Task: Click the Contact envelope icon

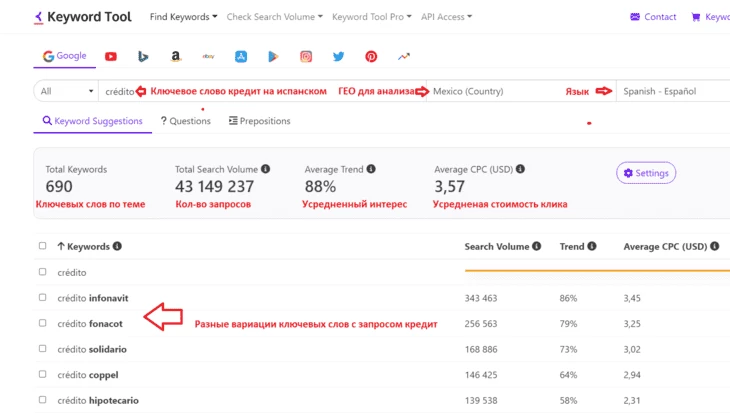Action: click(635, 17)
